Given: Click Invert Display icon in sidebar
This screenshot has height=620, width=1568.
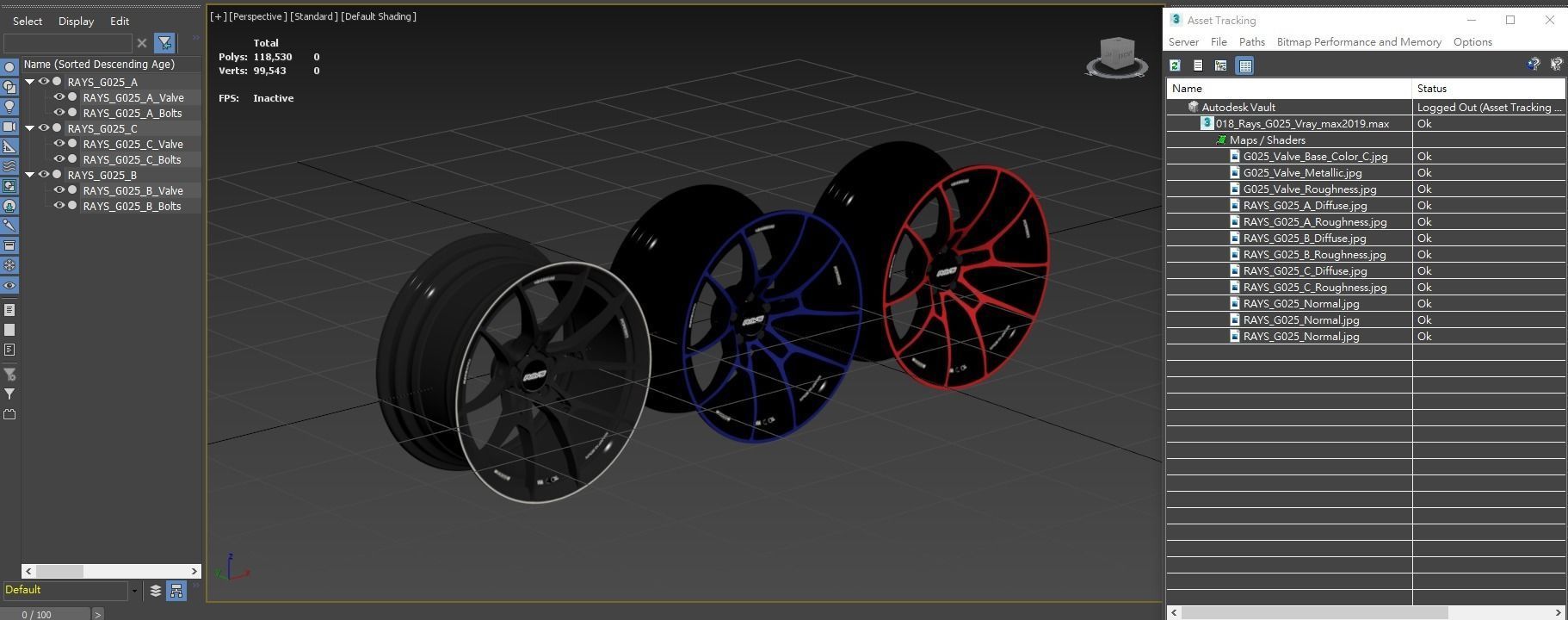Looking at the screenshot, I should point(9,350).
